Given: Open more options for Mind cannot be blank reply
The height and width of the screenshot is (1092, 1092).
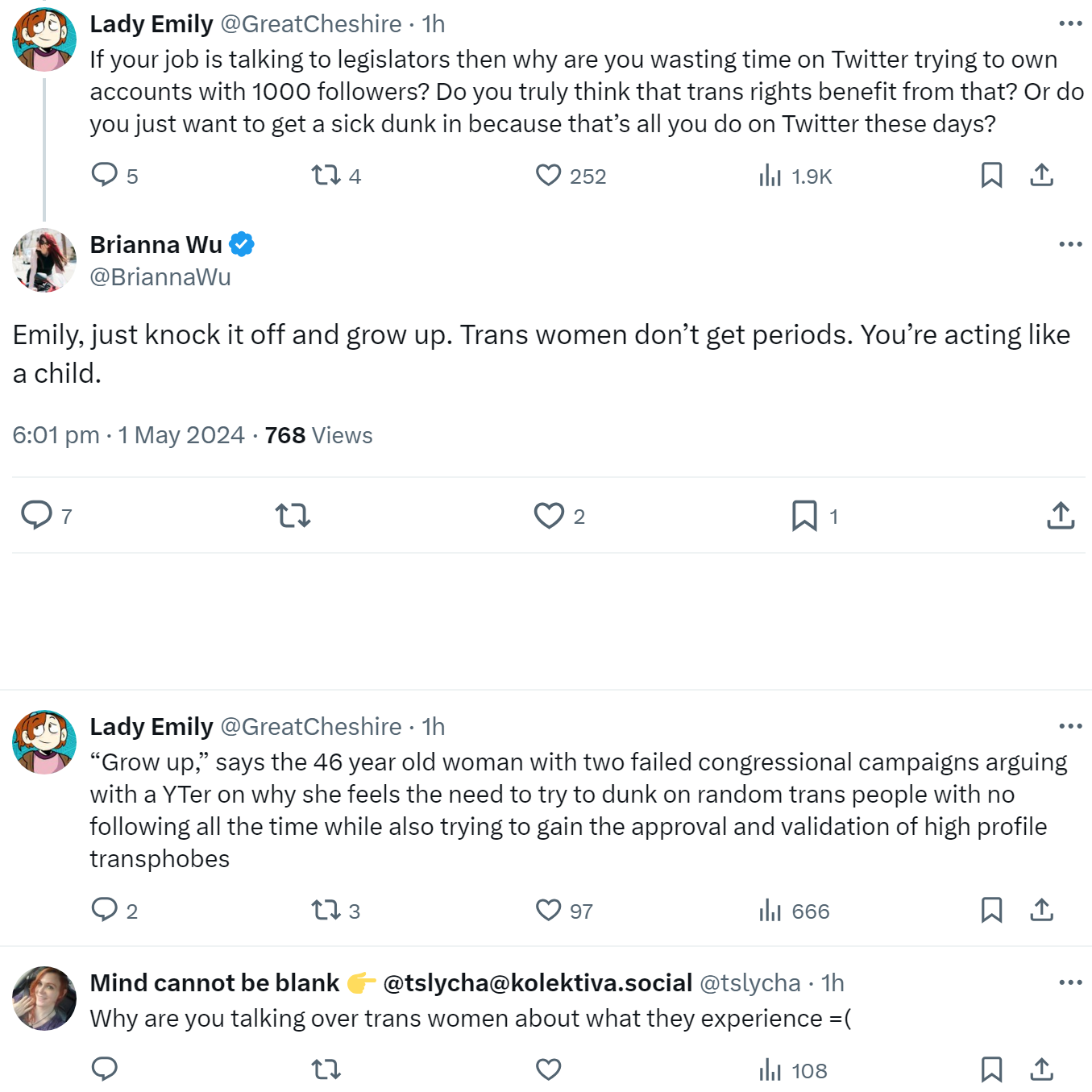Looking at the screenshot, I should (x=1070, y=982).
